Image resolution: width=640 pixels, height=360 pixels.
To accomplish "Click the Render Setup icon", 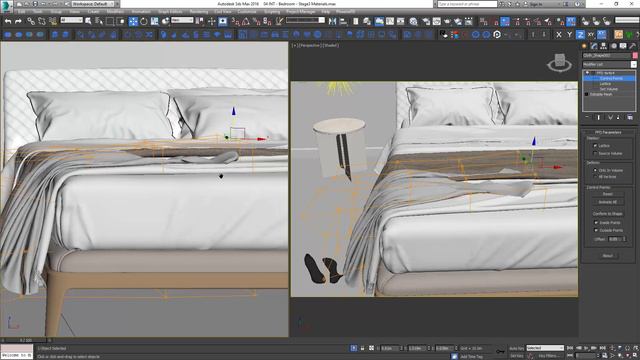I will pos(426,21).
